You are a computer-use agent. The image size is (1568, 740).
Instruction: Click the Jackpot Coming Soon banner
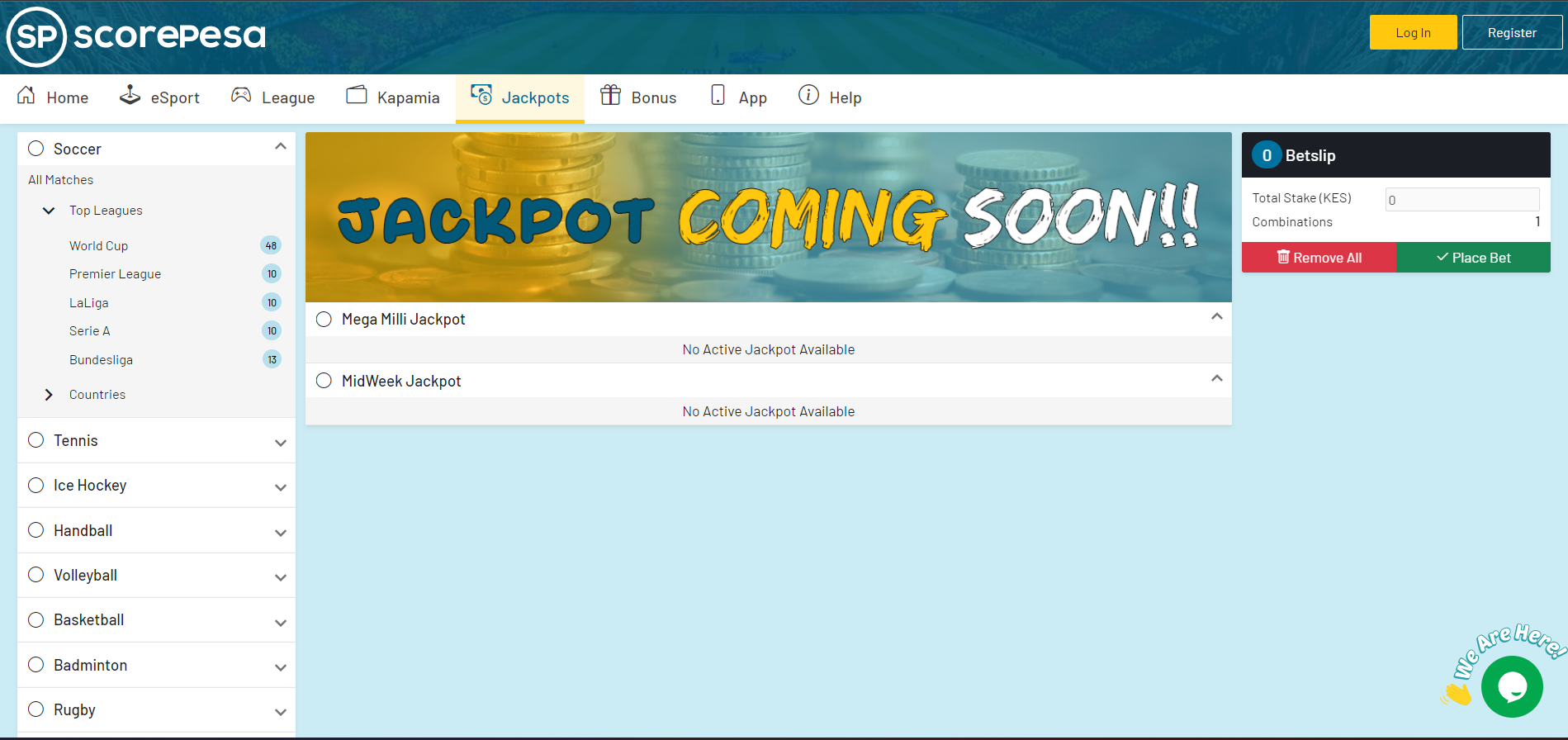pos(769,217)
